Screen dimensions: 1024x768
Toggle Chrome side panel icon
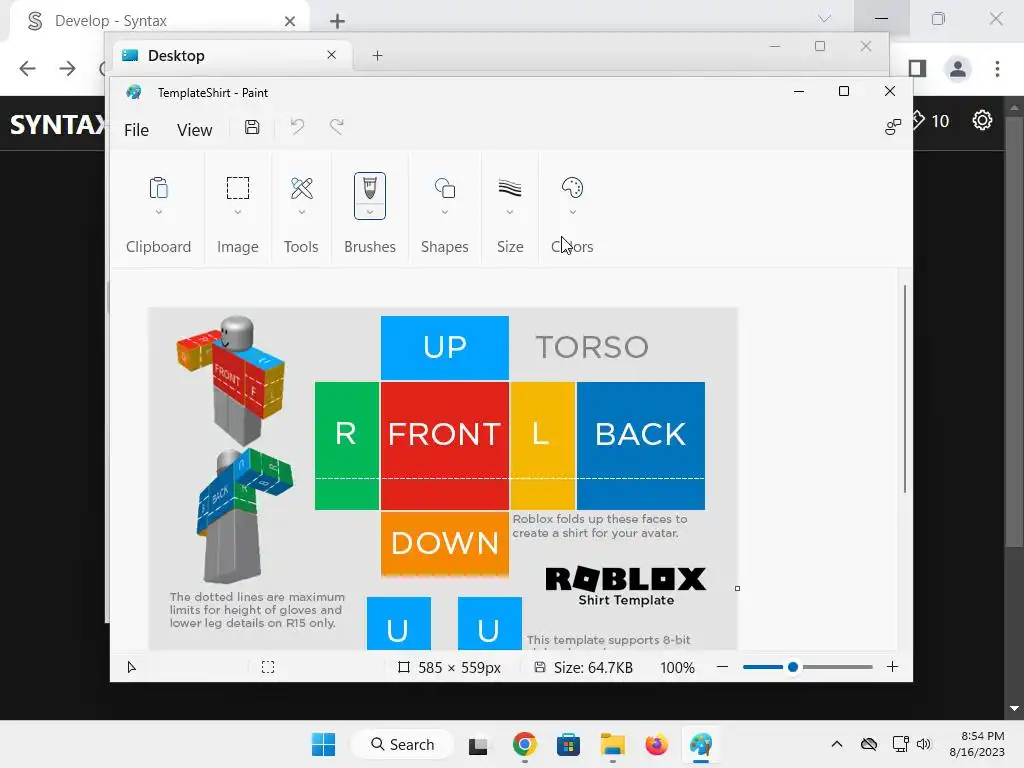pos(918,69)
